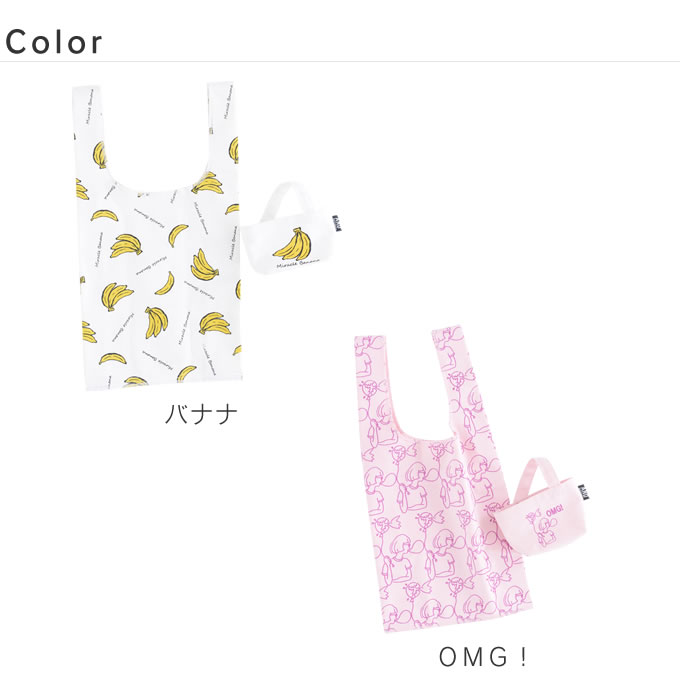Click black brand tag on pink pouch

tap(583, 493)
